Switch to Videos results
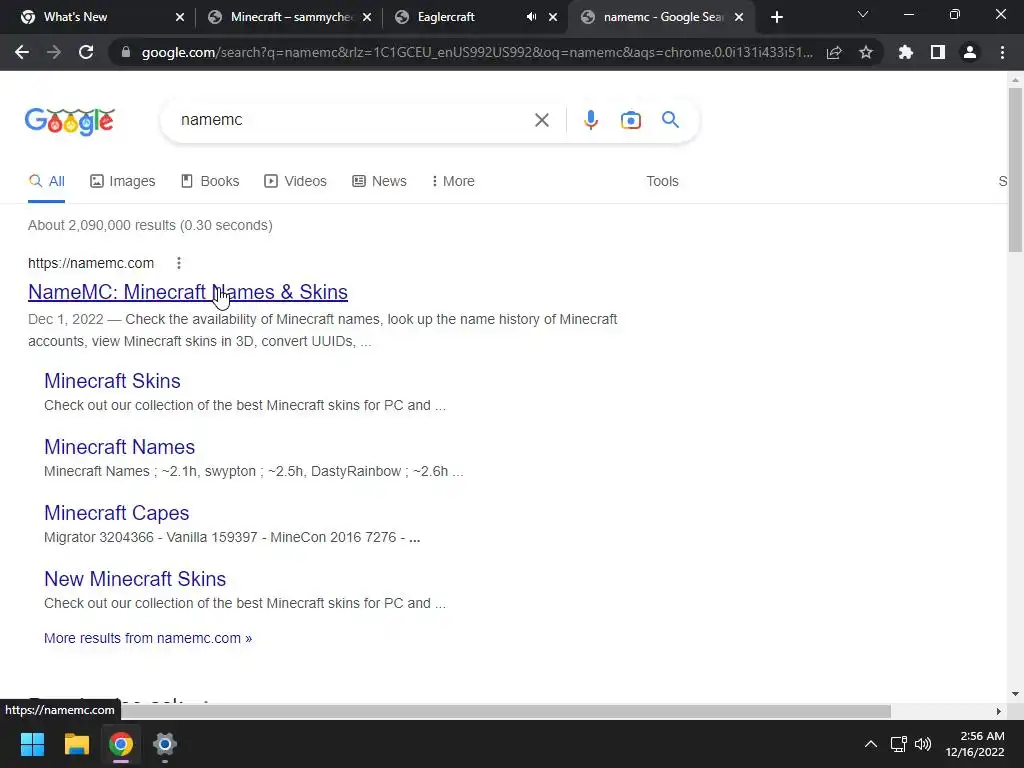This screenshot has width=1024, height=768. coord(295,181)
